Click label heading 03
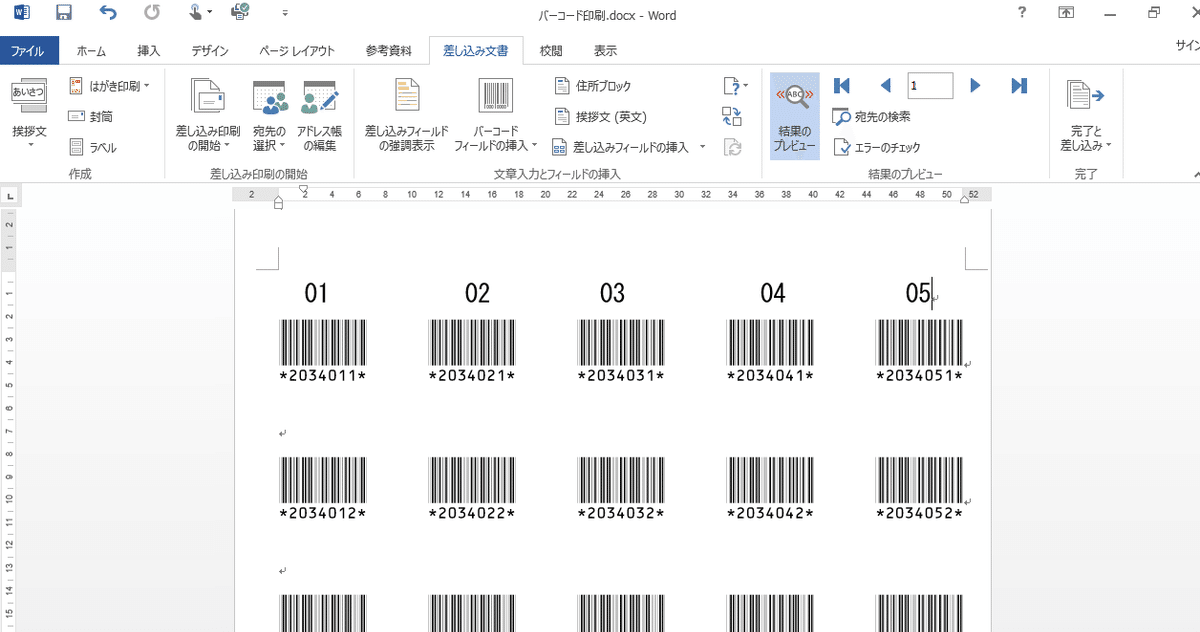 click(612, 293)
